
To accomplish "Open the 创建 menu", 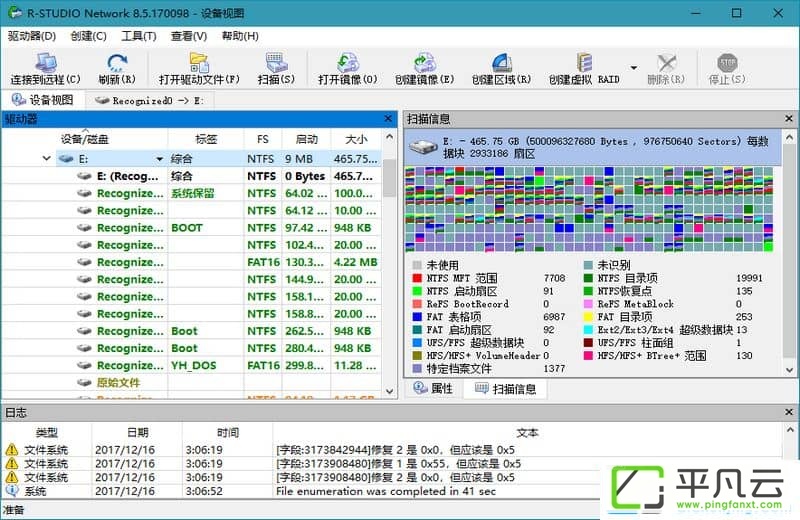I will pyautogui.click(x=88, y=36).
